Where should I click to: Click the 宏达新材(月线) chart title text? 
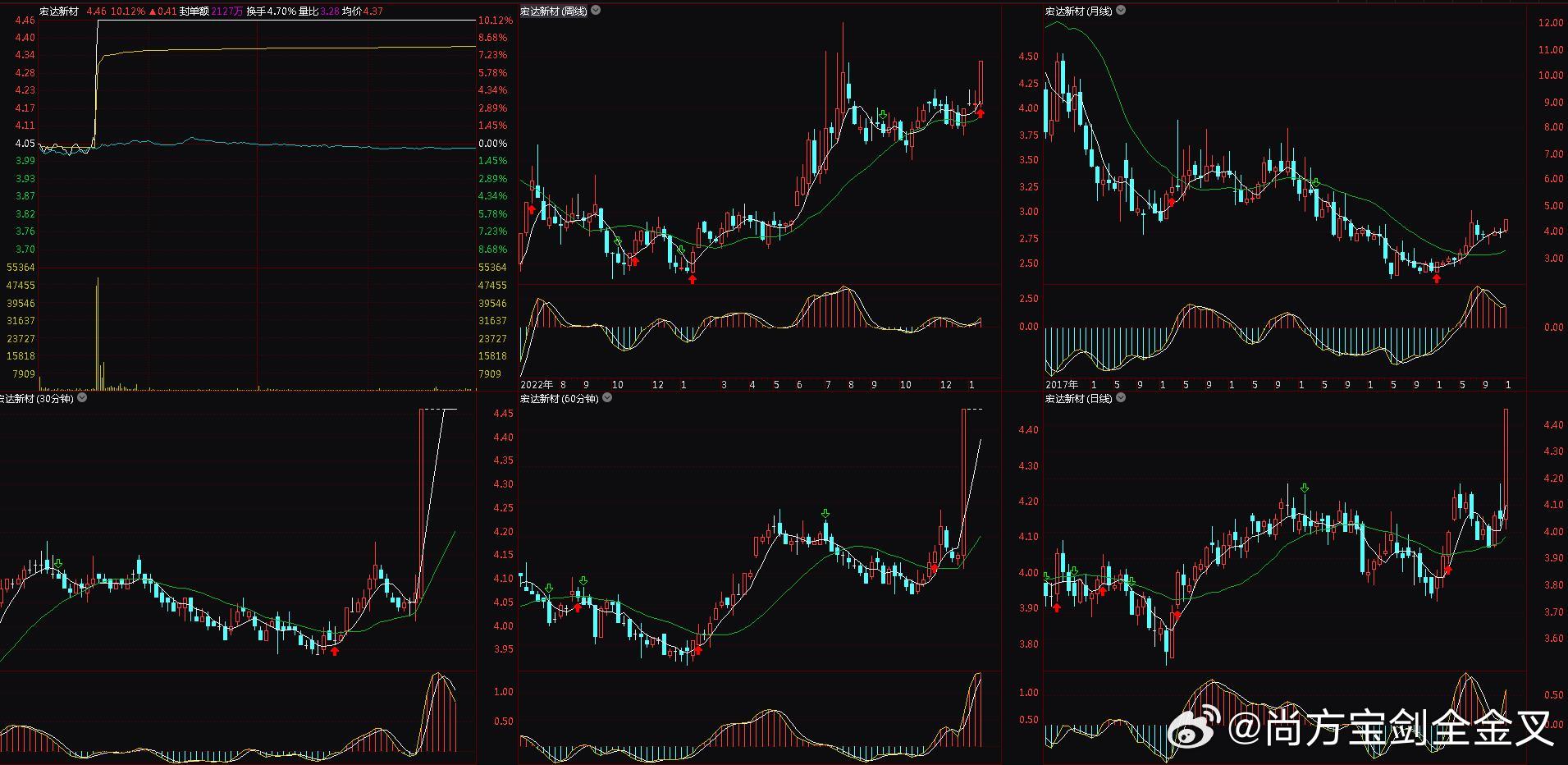pos(1079,11)
